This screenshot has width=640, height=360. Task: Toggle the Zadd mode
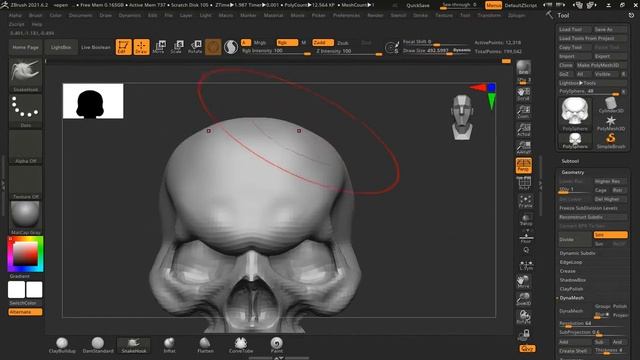click(323, 42)
